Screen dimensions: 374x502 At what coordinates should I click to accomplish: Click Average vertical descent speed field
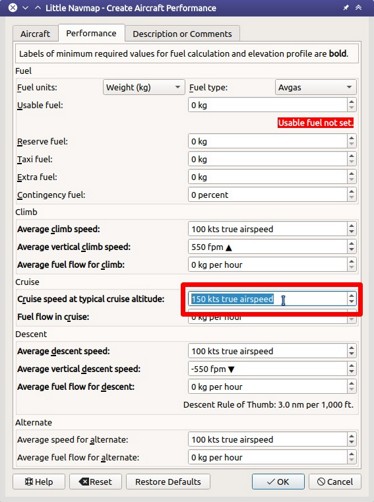tap(268, 369)
